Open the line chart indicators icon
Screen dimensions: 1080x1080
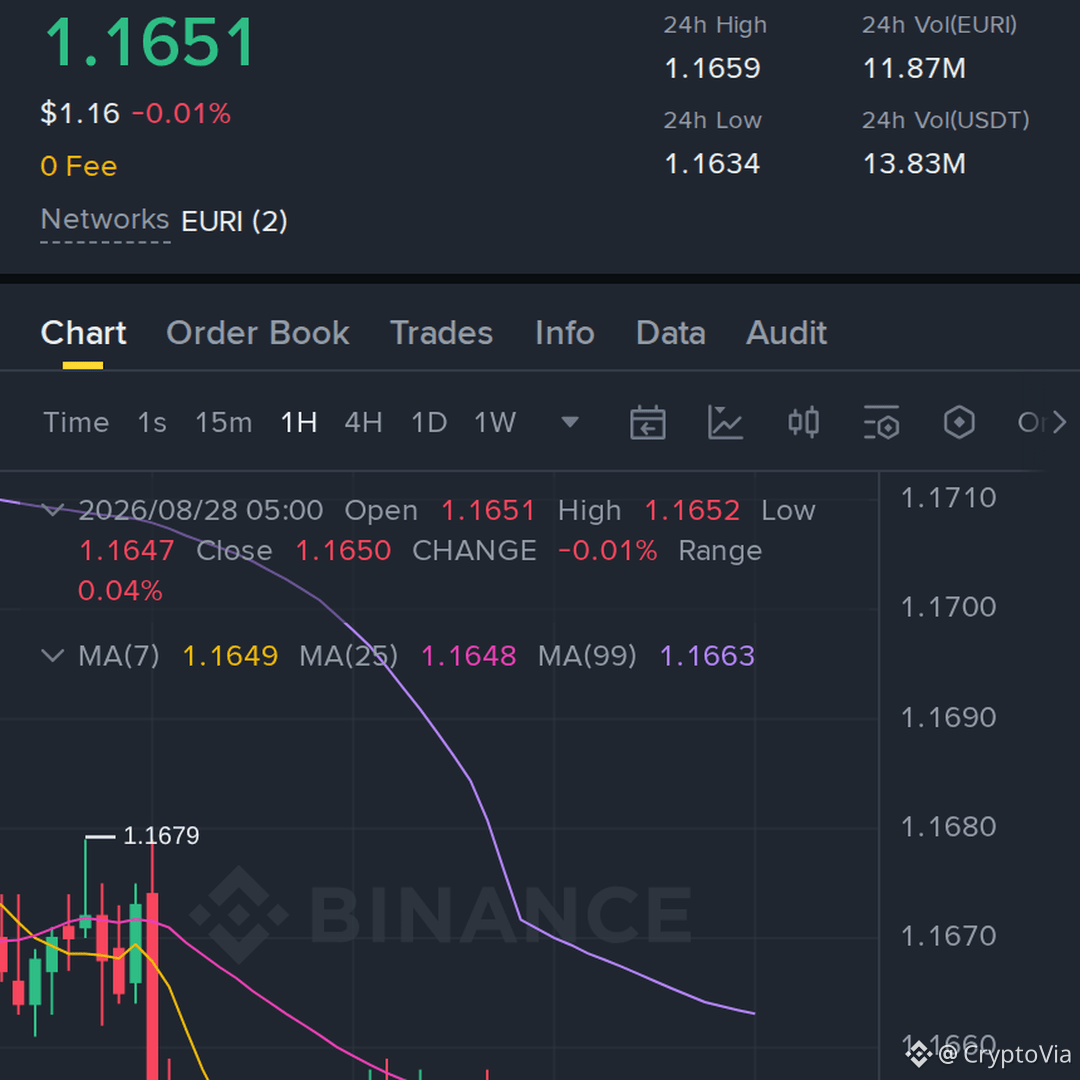pos(725,422)
